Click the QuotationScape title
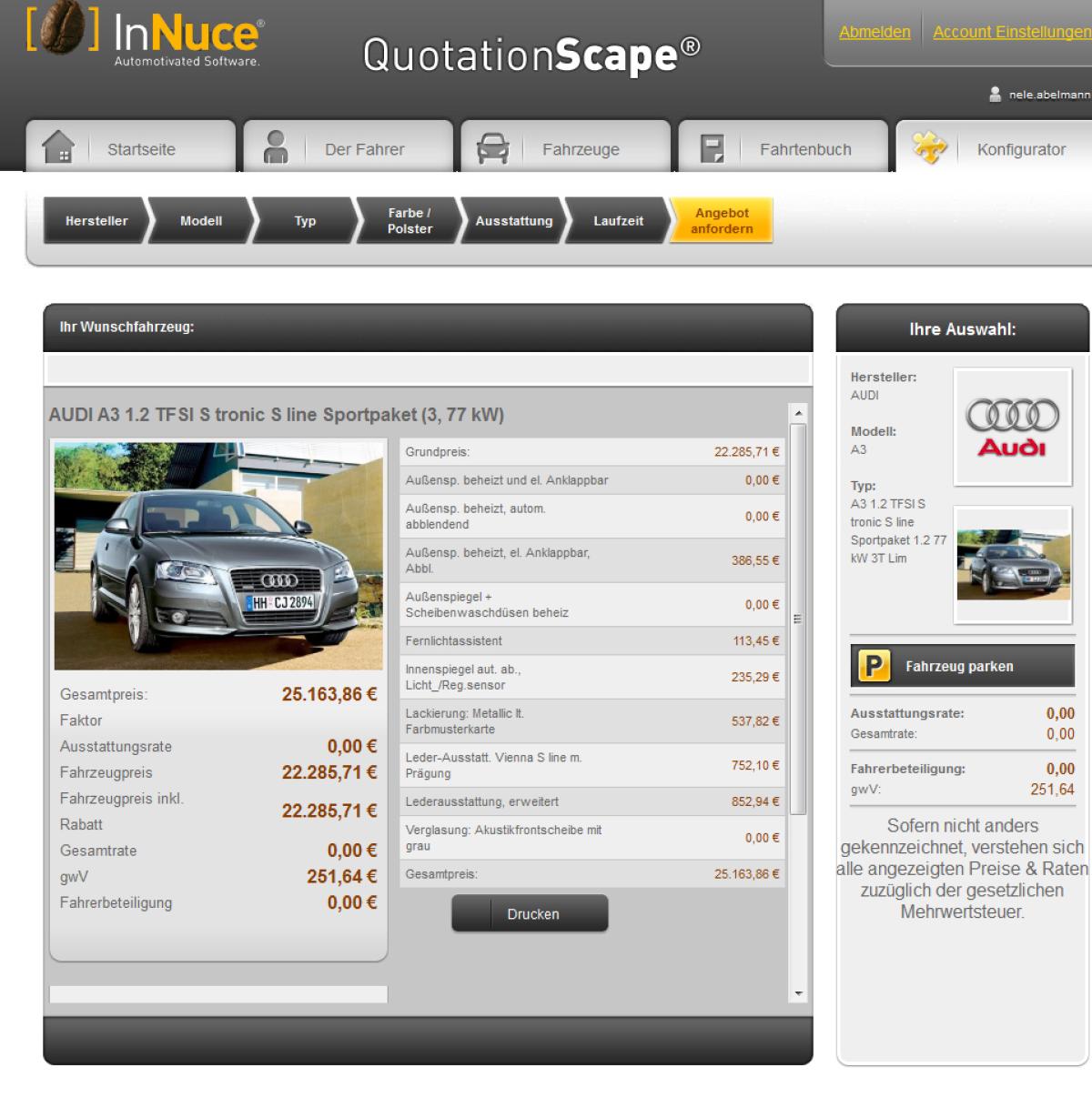The image size is (1092, 1098). coord(531,55)
